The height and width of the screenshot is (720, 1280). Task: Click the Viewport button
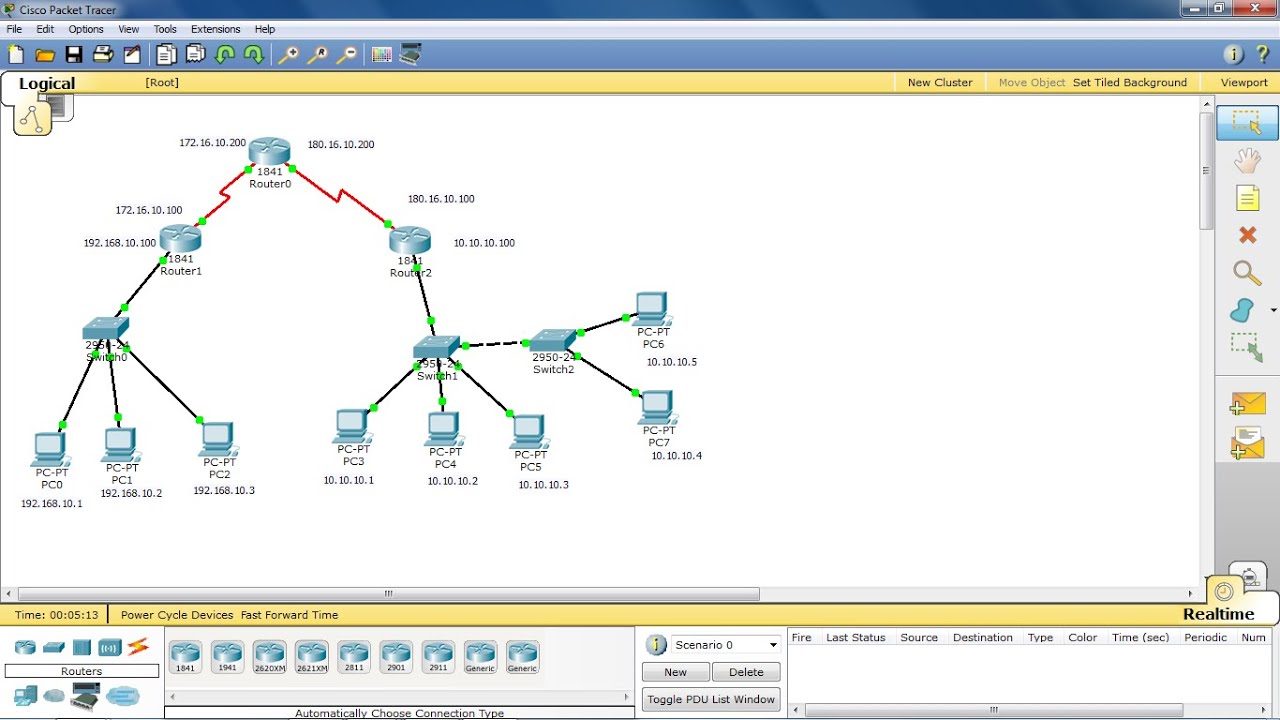point(1244,83)
